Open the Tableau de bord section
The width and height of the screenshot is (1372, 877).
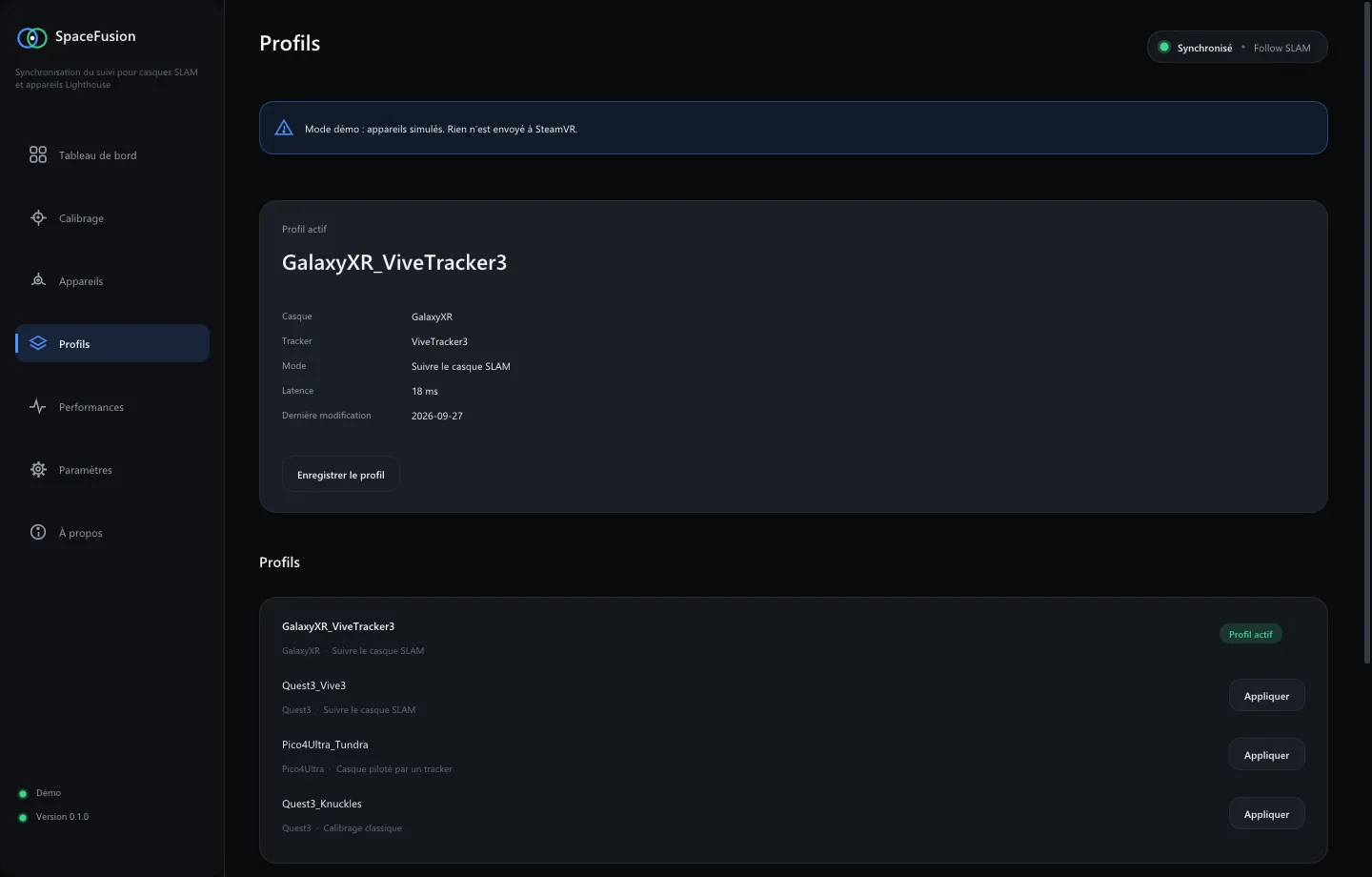tap(112, 154)
